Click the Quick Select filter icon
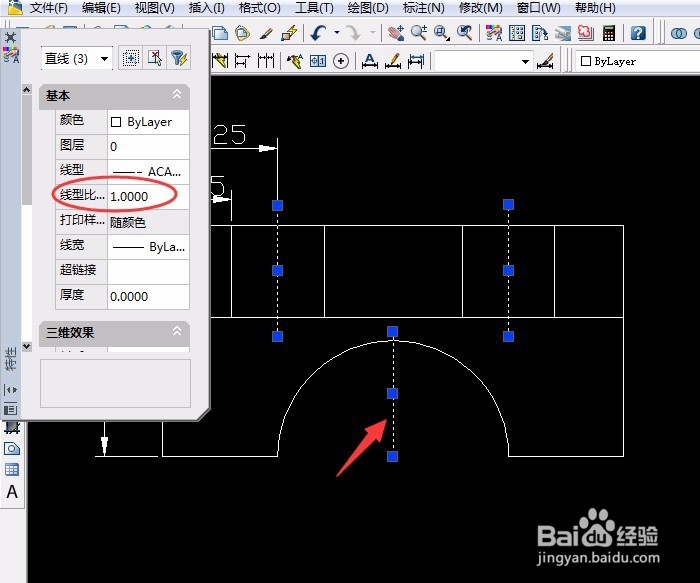The height and width of the screenshot is (583, 700). 179,58
